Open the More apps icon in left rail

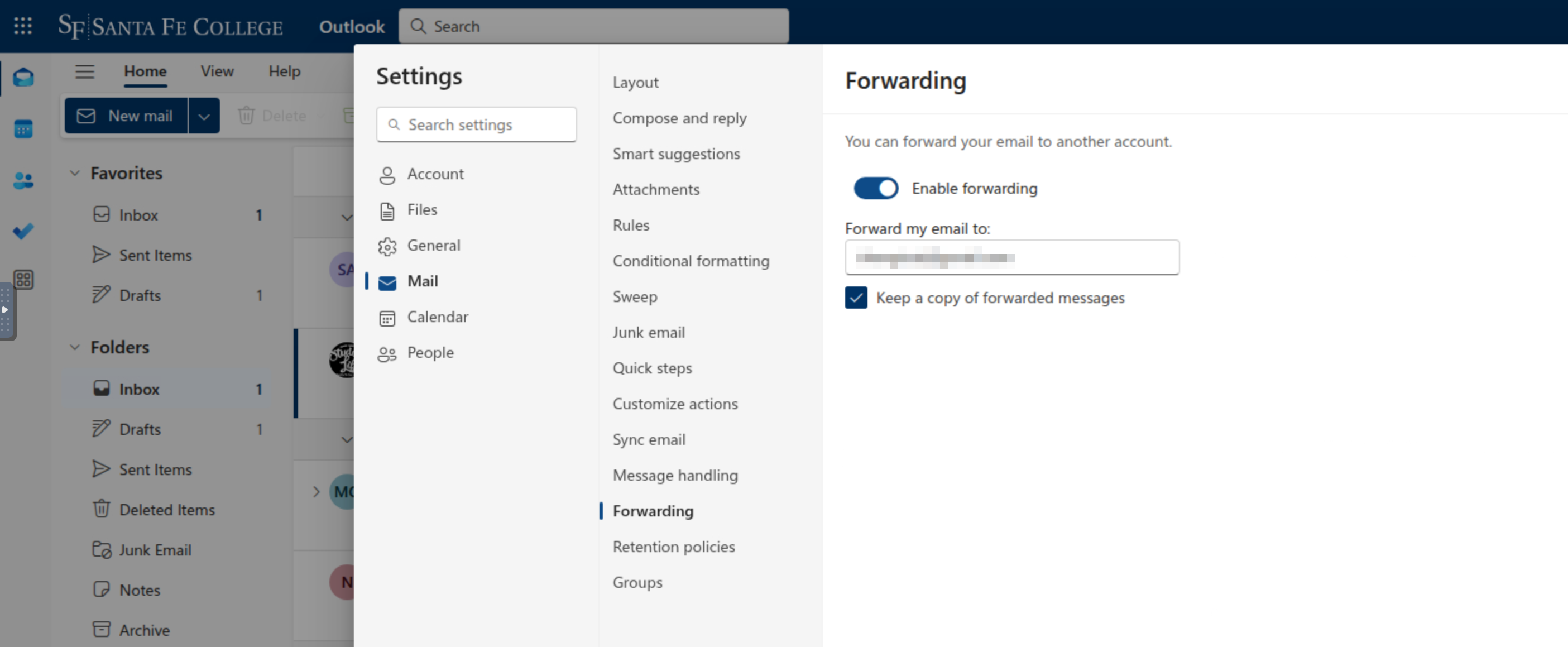[x=23, y=279]
